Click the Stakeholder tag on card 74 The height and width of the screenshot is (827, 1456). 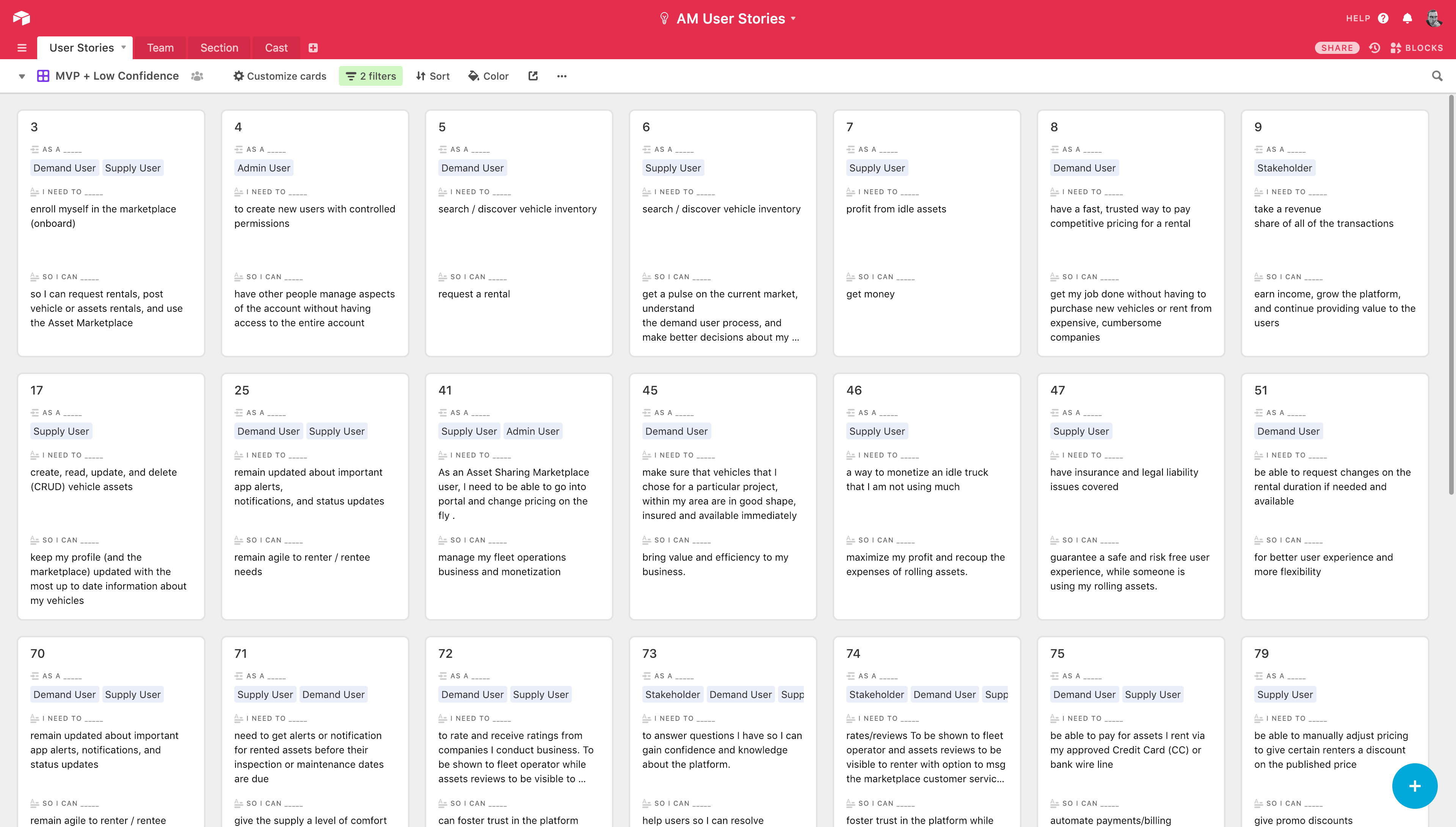point(876,694)
